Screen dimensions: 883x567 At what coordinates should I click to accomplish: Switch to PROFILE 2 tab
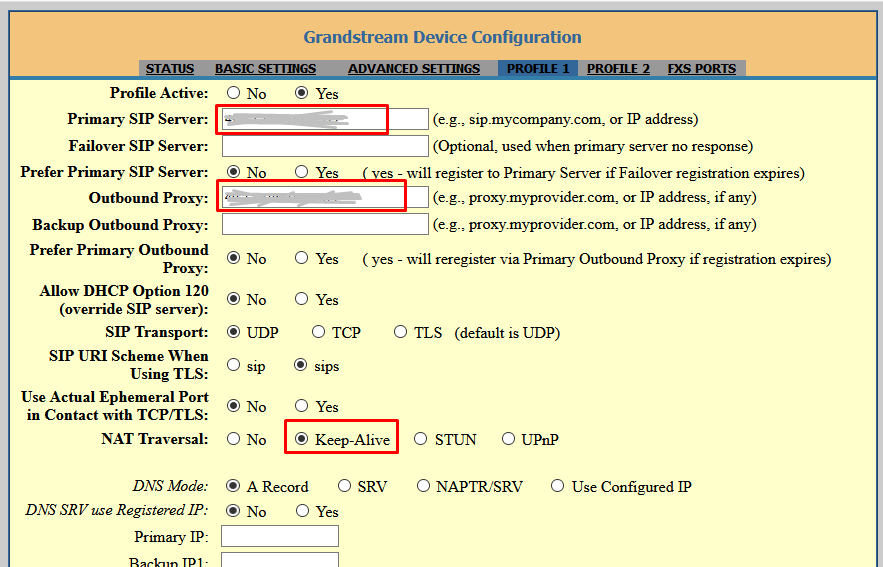pos(618,69)
